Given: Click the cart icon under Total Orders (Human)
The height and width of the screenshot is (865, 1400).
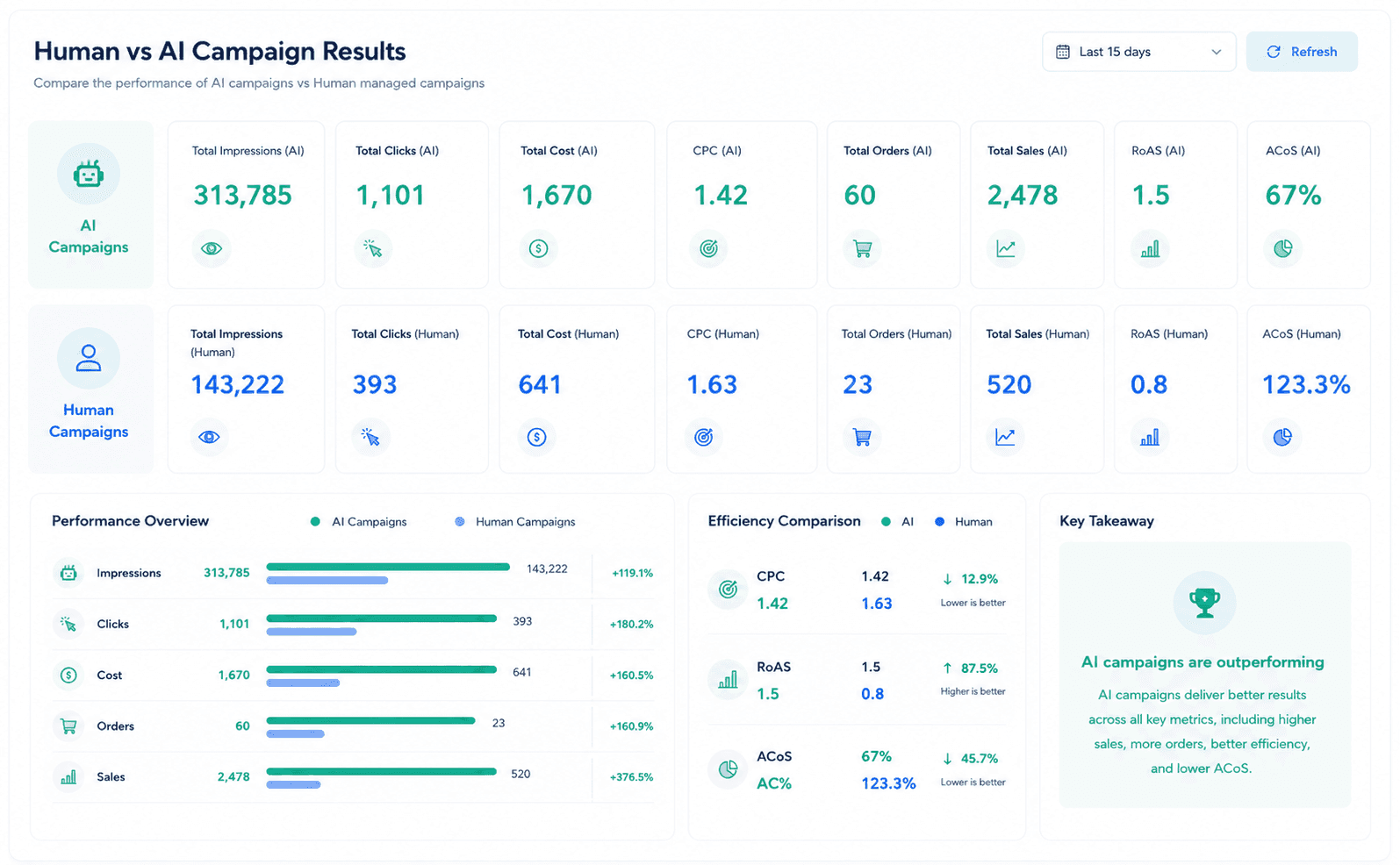Looking at the screenshot, I should [862, 437].
